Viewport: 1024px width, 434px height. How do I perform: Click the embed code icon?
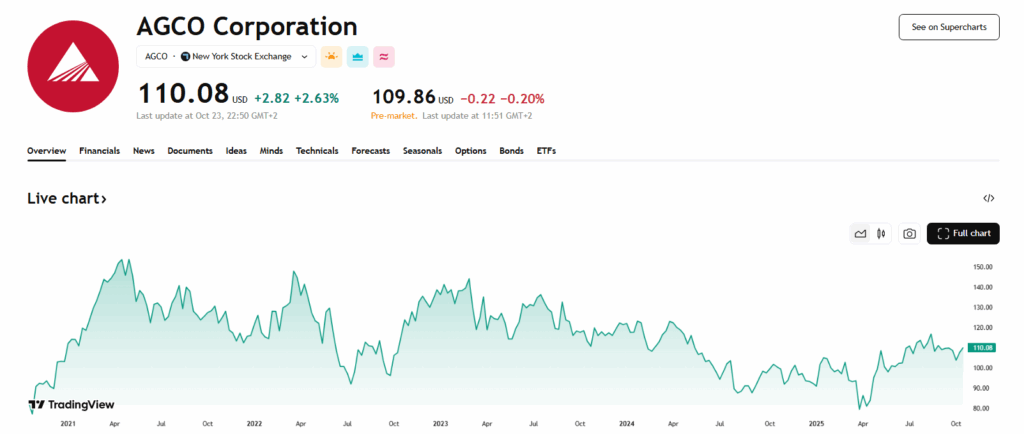(x=989, y=198)
